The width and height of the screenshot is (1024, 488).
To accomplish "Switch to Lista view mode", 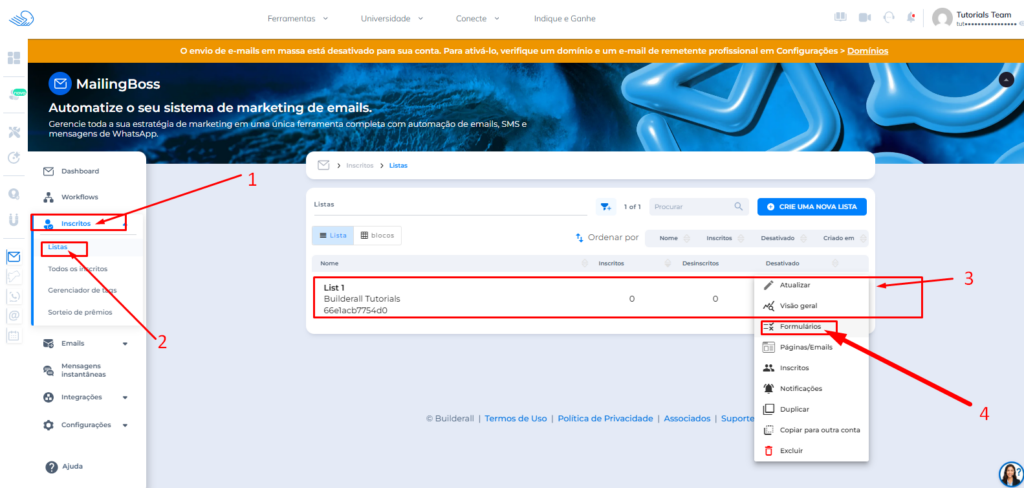I will [x=332, y=235].
